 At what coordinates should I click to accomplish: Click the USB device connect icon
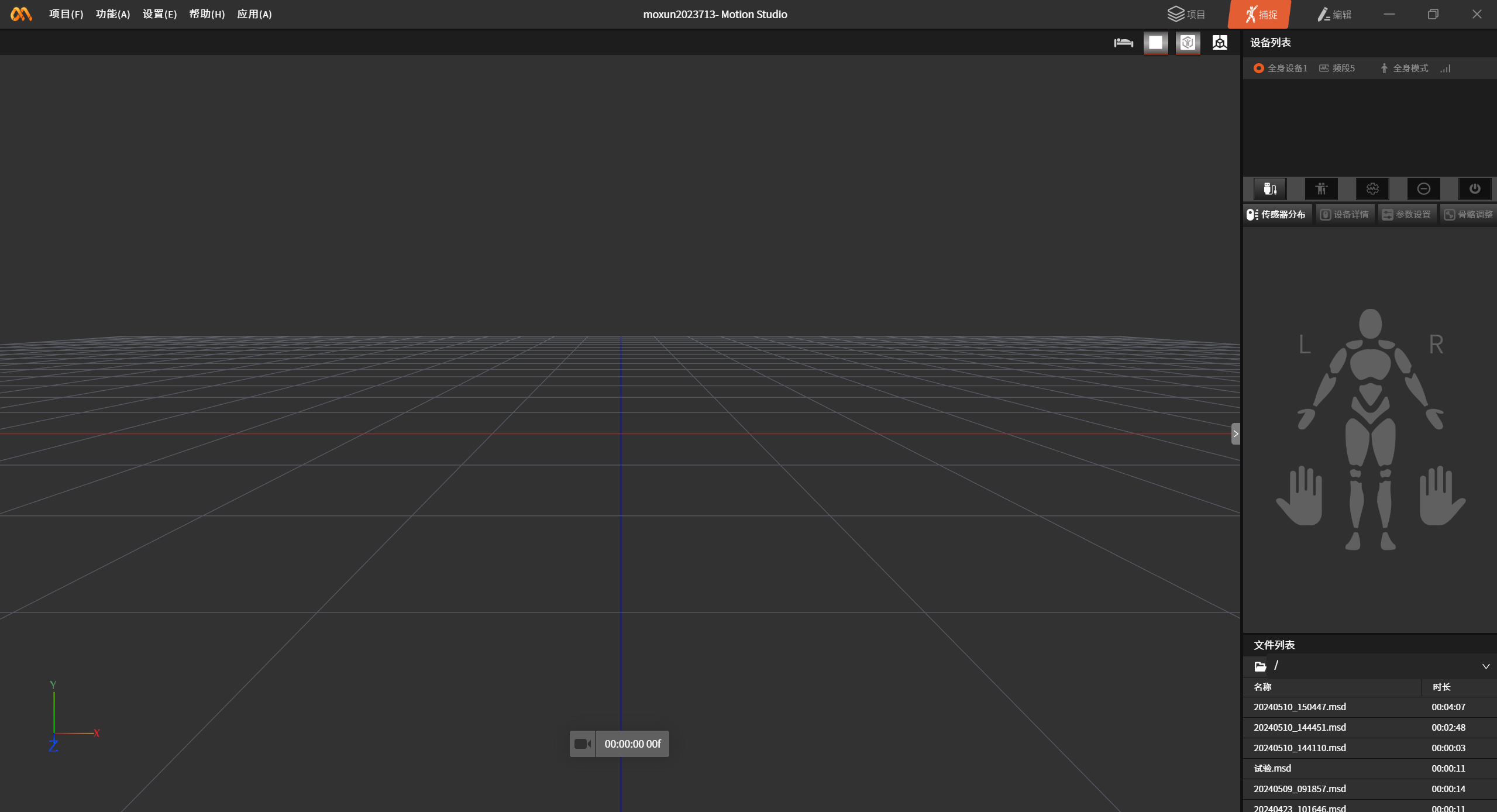(x=1269, y=188)
